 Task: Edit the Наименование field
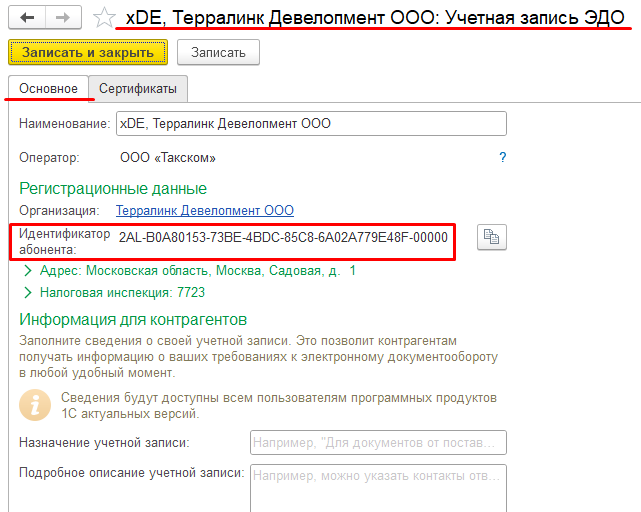(x=311, y=124)
